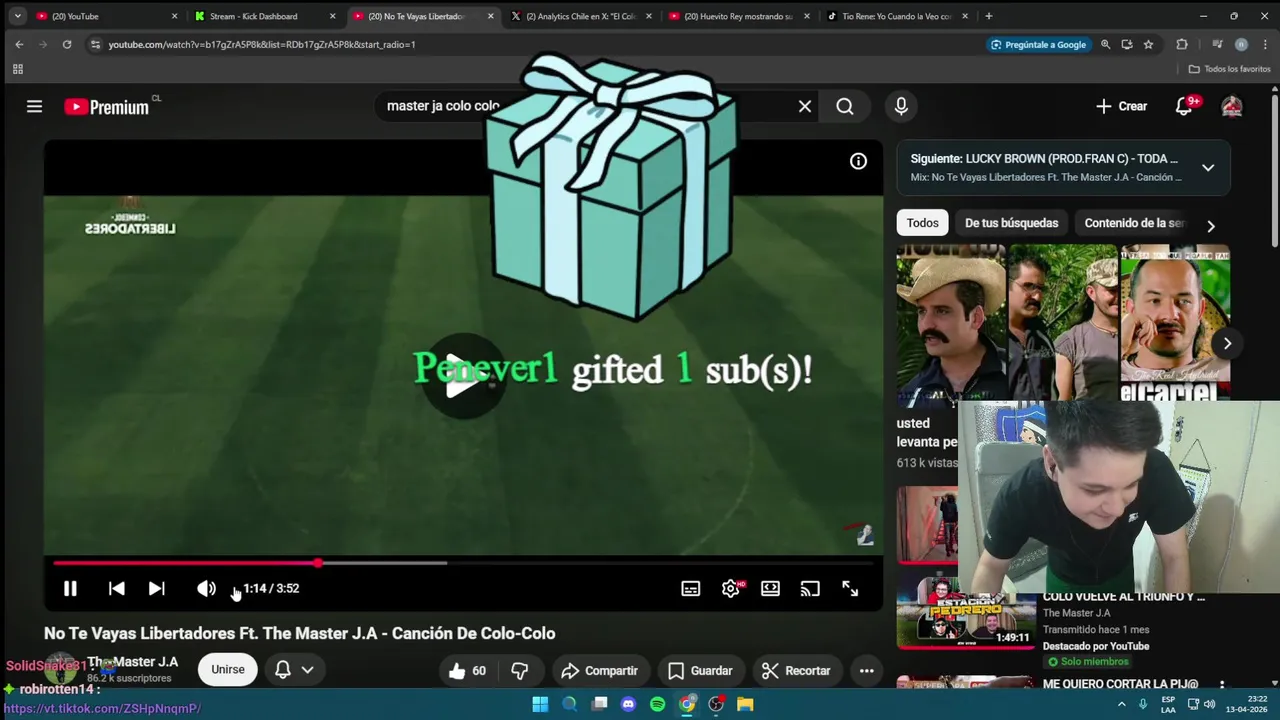Viewport: 1280px width, 720px height.
Task: Like the video with 60 likes
Action: point(467,670)
